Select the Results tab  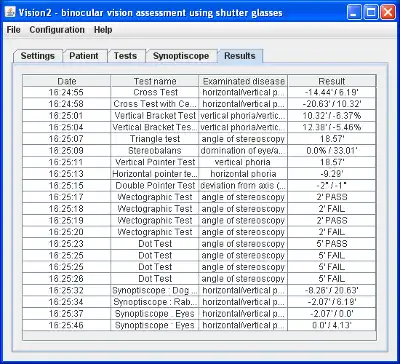tap(240, 56)
